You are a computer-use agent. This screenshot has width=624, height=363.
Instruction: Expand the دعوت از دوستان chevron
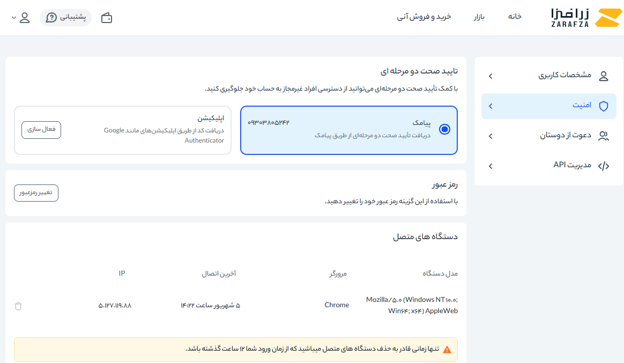click(x=490, y=136)
